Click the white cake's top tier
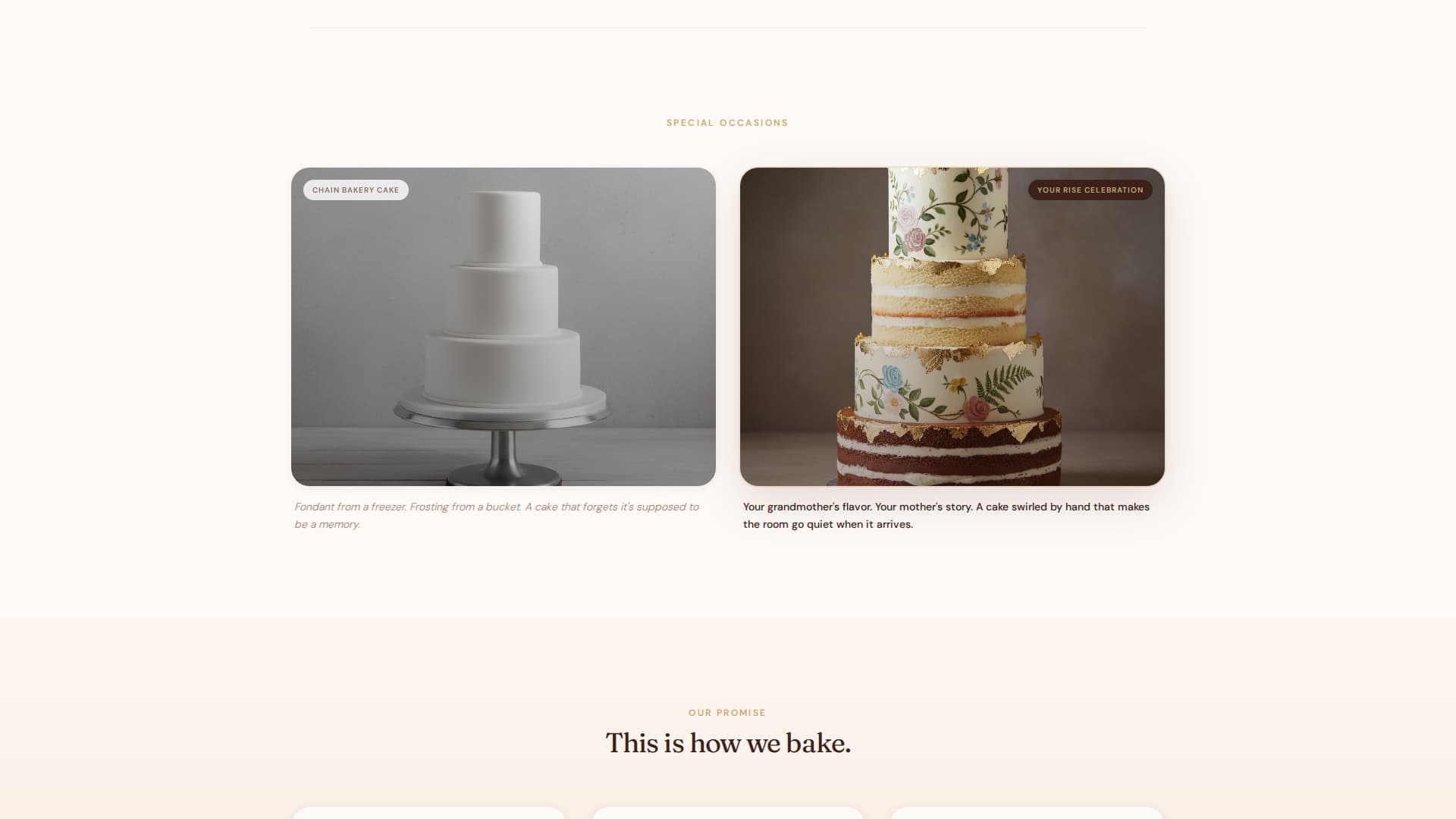Screen dimensions: 1456x819 point(501,227)
